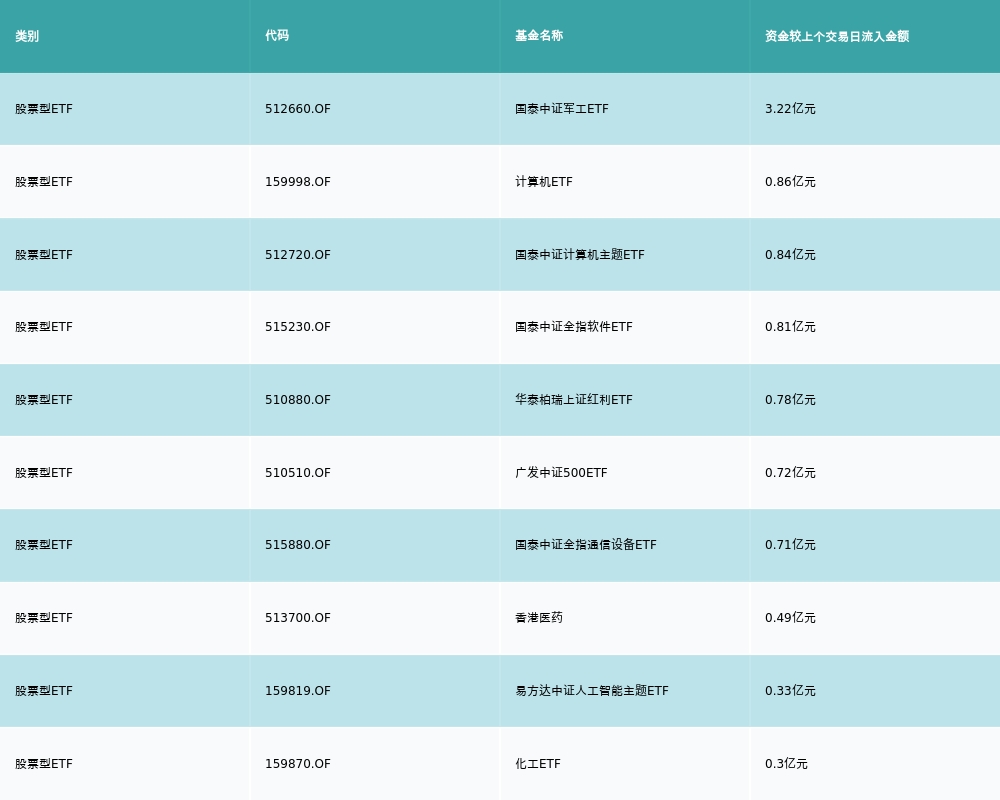Viewport: 1000px width, 800px height.
Task: Select code 159998.OF
Action: [298, 182]
